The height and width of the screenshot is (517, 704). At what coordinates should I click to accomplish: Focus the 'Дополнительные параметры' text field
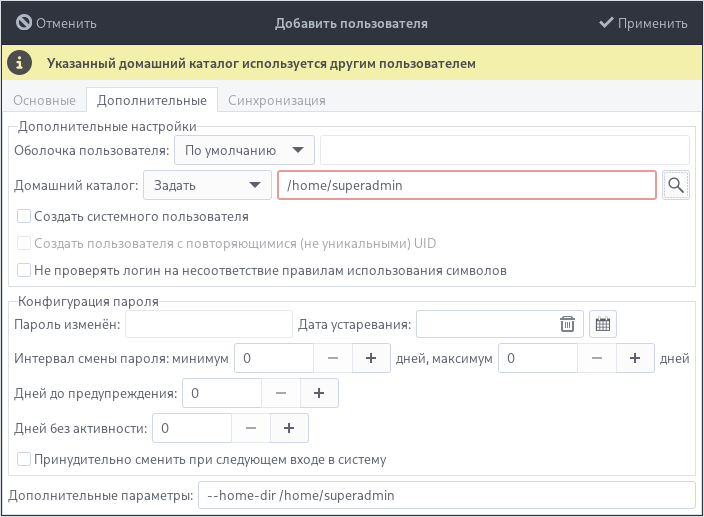(x=444, y=495)
